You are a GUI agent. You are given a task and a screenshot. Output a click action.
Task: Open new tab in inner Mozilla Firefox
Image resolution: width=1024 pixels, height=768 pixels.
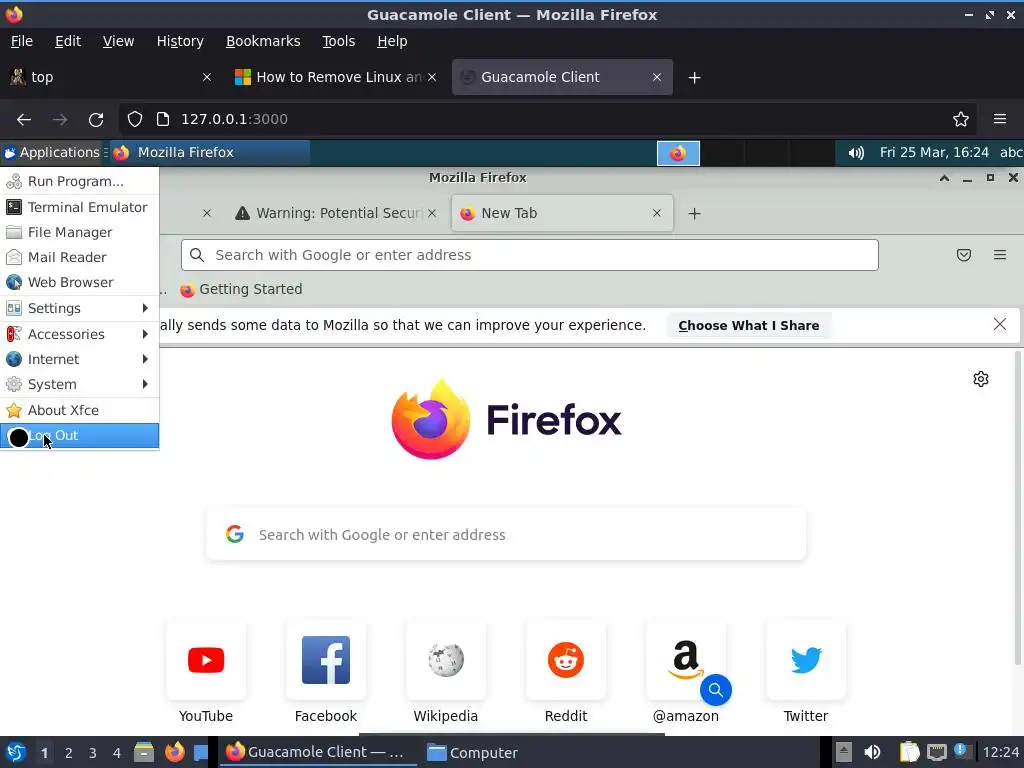pyautogui.click(x=695, y=214)
